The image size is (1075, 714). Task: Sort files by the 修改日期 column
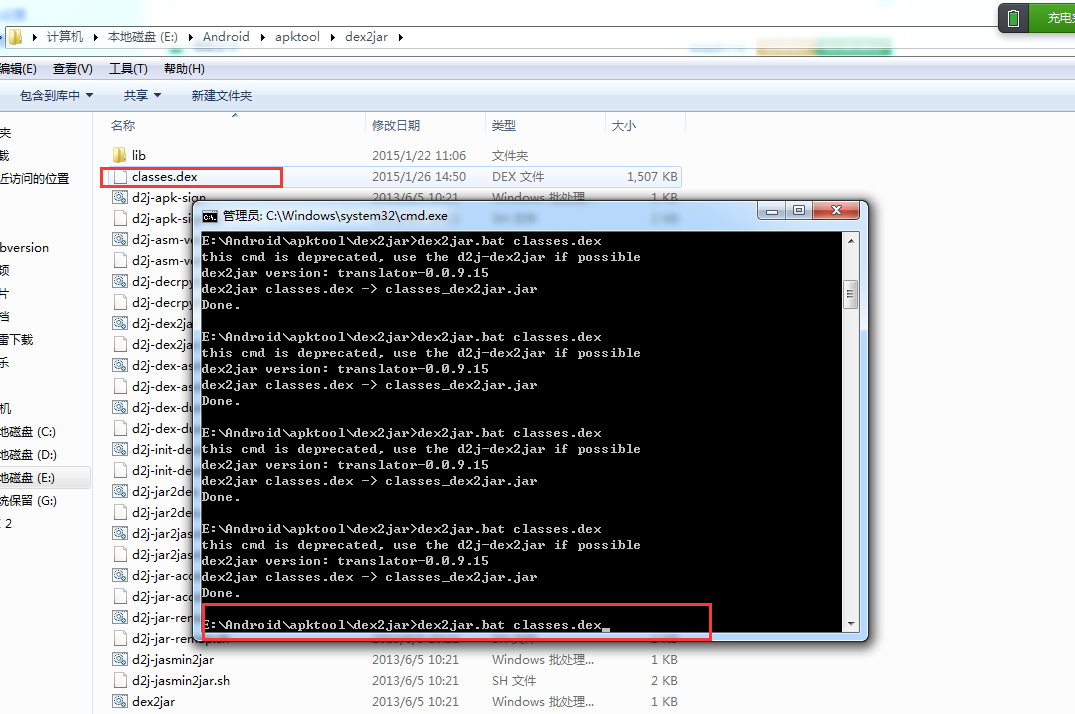tap(396, 126)
